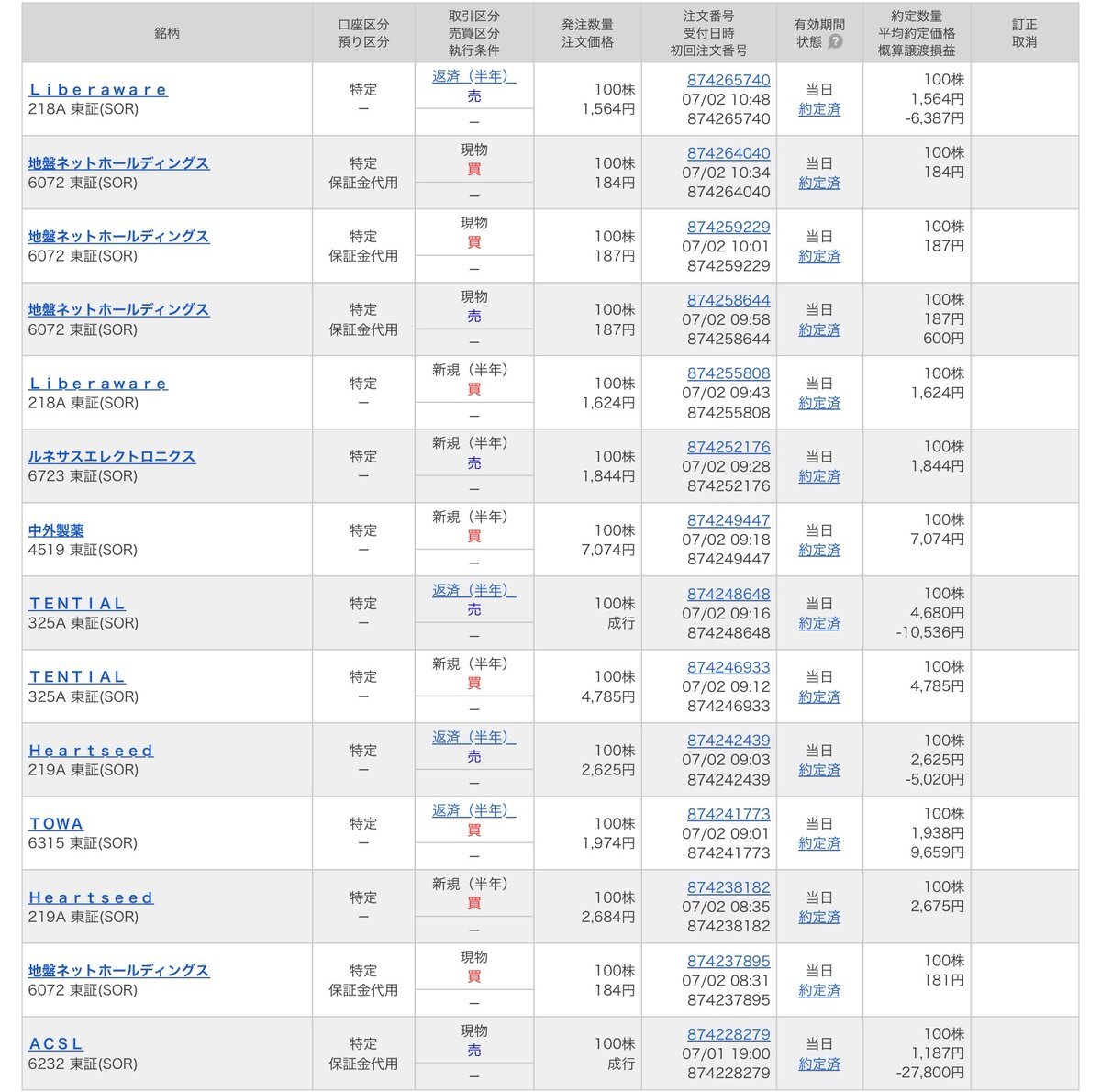
Task: Open the 中外製薬 stock link
Action: pyautogui.click(x=56, y=530)
